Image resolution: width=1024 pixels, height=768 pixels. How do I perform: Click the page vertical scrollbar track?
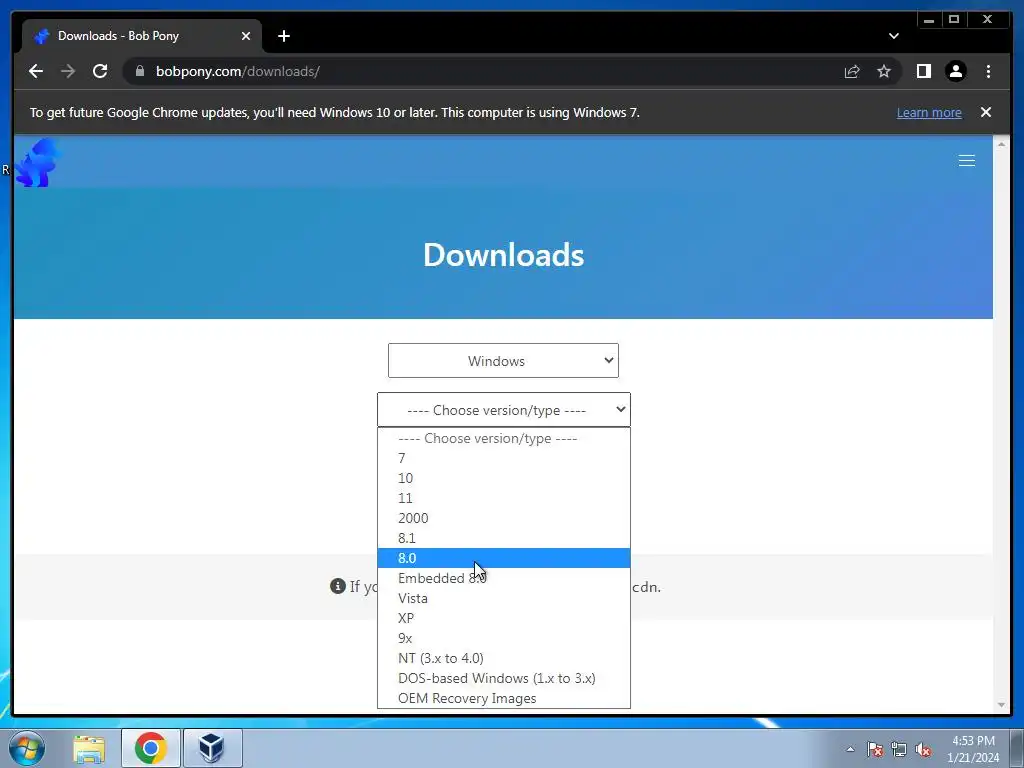[1001, 424]
